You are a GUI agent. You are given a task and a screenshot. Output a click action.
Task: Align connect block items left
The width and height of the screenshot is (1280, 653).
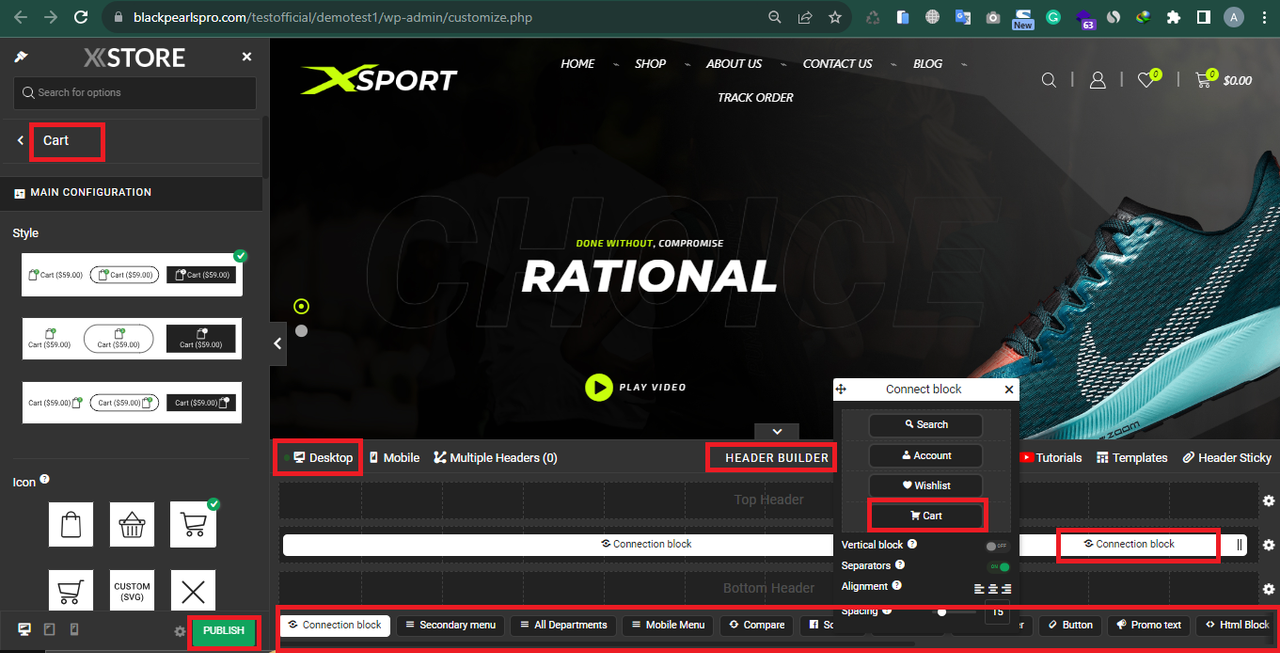pos(979,588)
